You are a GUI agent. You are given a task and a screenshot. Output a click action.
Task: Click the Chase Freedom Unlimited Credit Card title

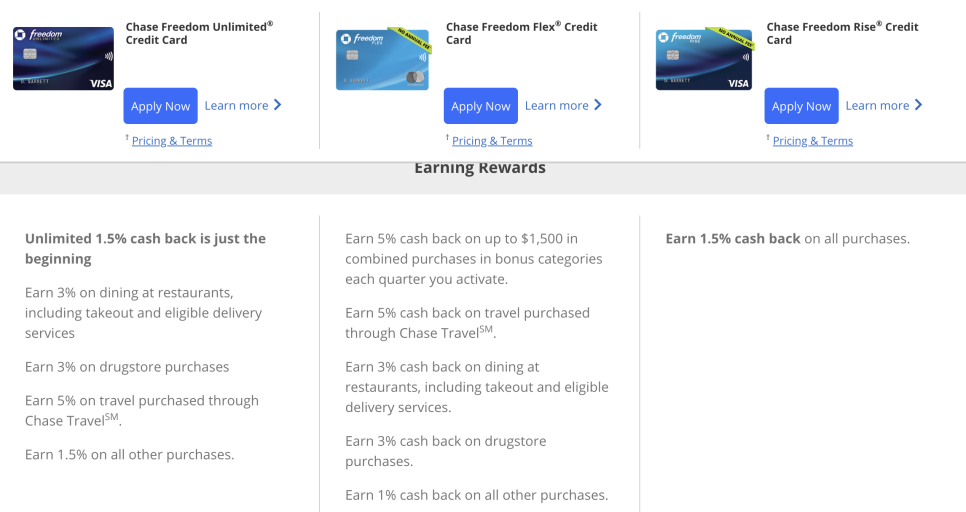click(199, 33)
